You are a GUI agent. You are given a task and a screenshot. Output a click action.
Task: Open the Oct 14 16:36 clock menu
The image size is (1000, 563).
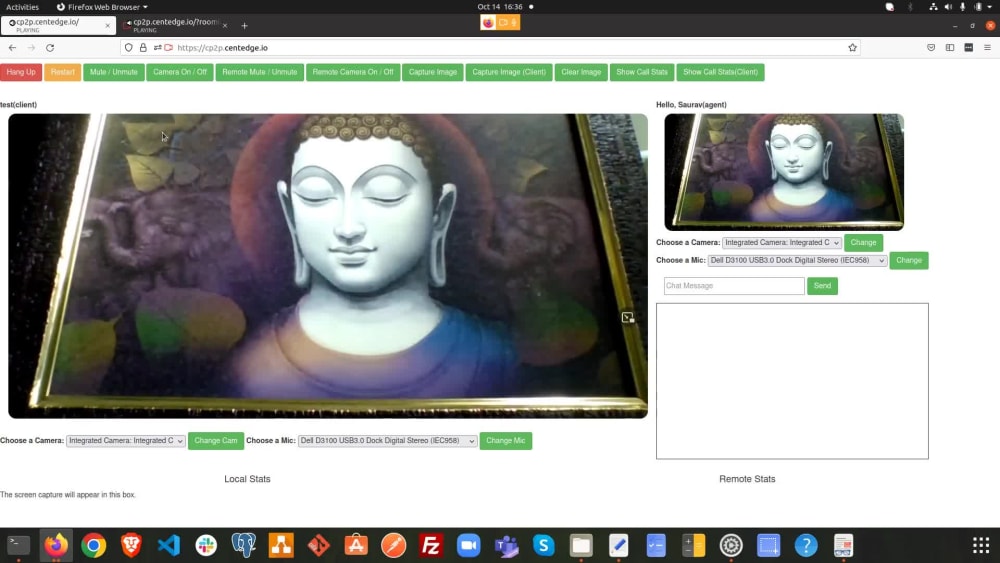click(500, 7)
